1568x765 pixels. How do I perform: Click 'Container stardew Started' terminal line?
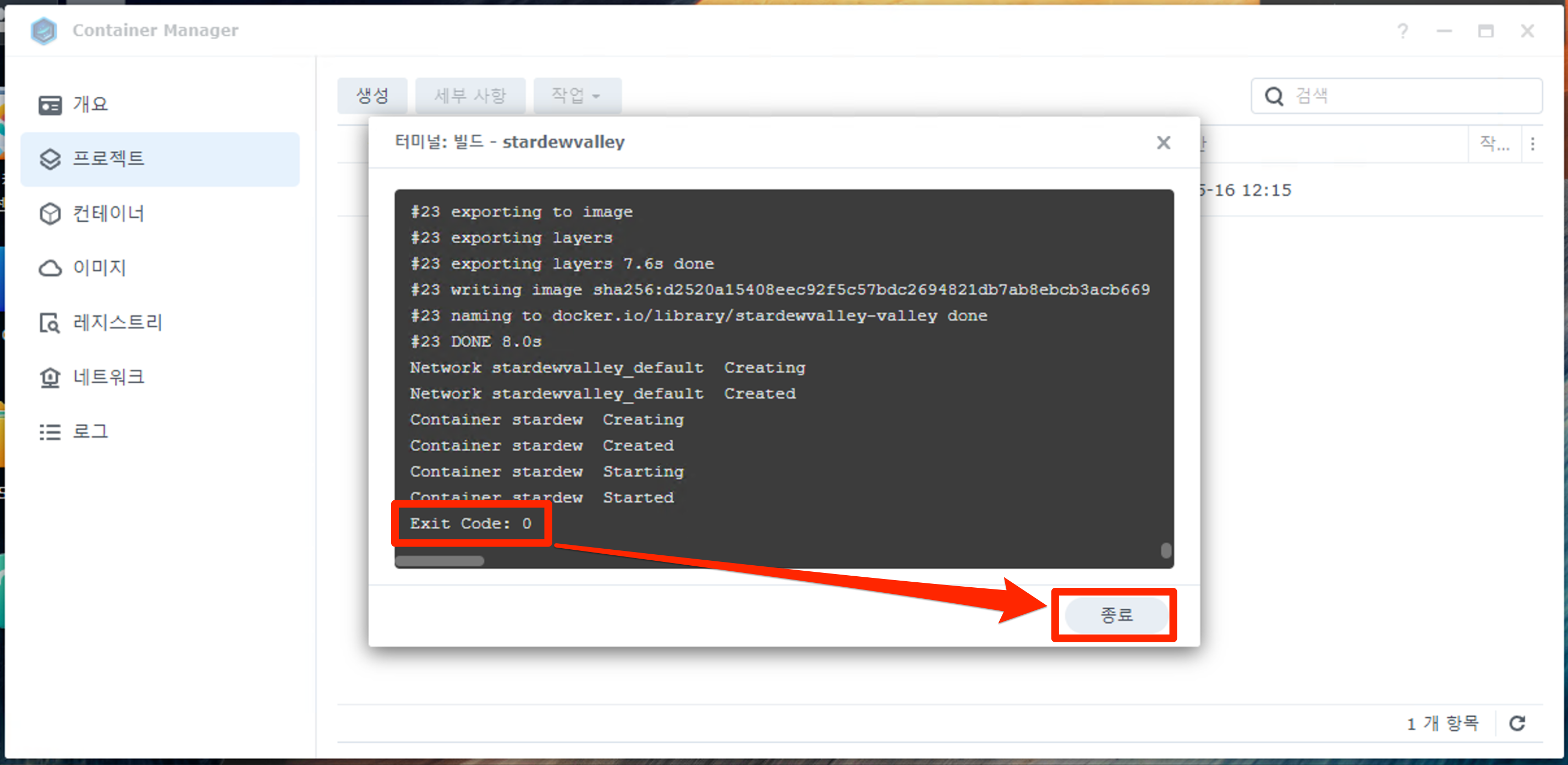pos(542,498)
